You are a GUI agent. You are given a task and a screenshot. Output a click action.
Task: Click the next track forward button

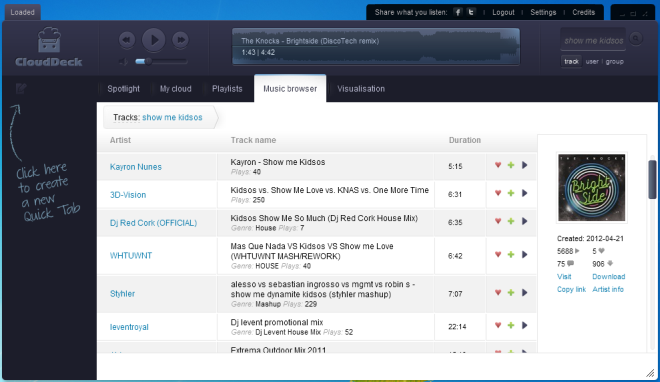coord(181,40)
